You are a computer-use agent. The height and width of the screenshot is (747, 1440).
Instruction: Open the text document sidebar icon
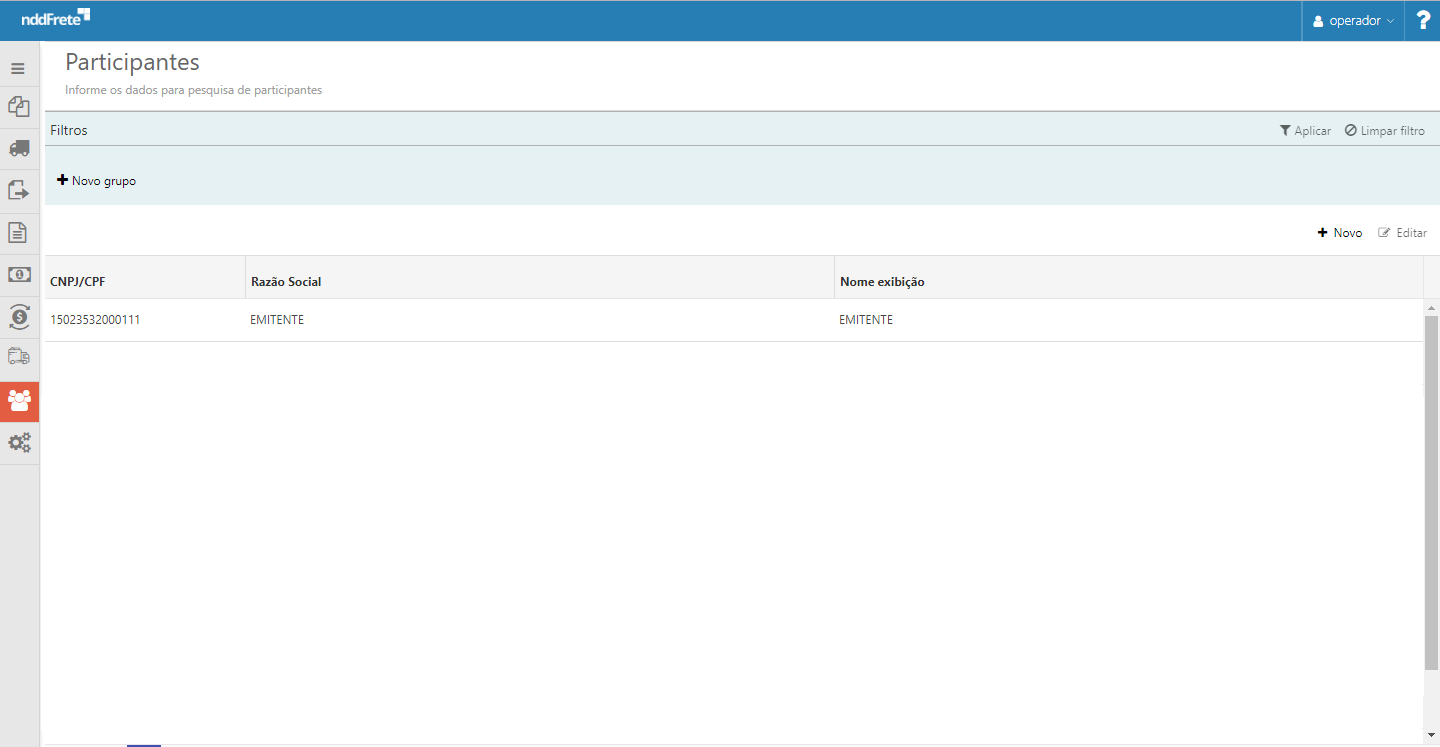(18, 233)
